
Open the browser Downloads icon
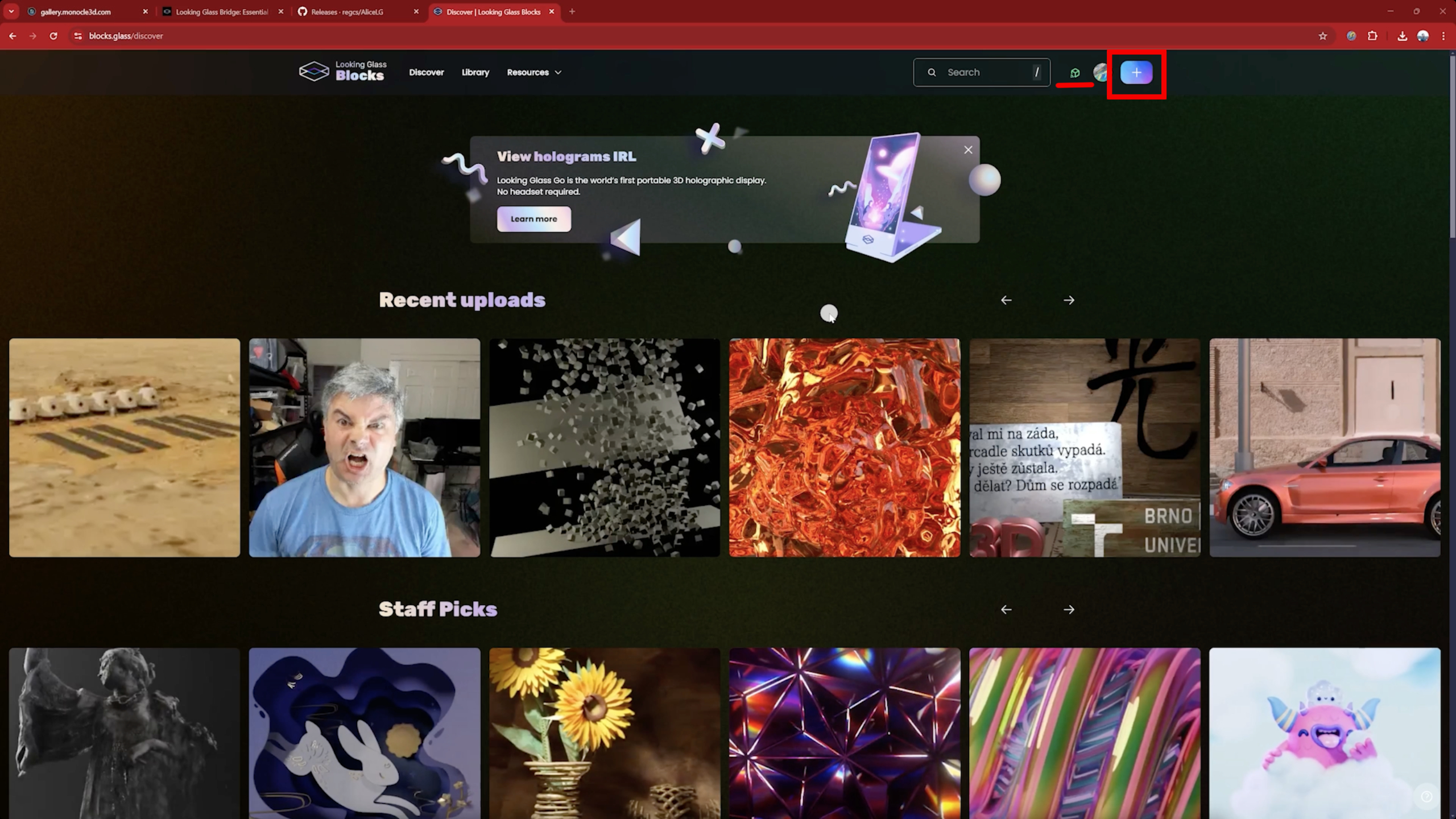1403,36
